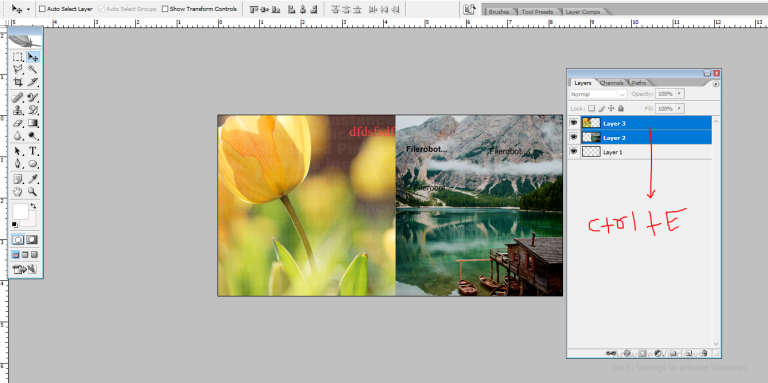Select the Eraser tool
This screenshot has height=383, width=768.
click(18, 123)
